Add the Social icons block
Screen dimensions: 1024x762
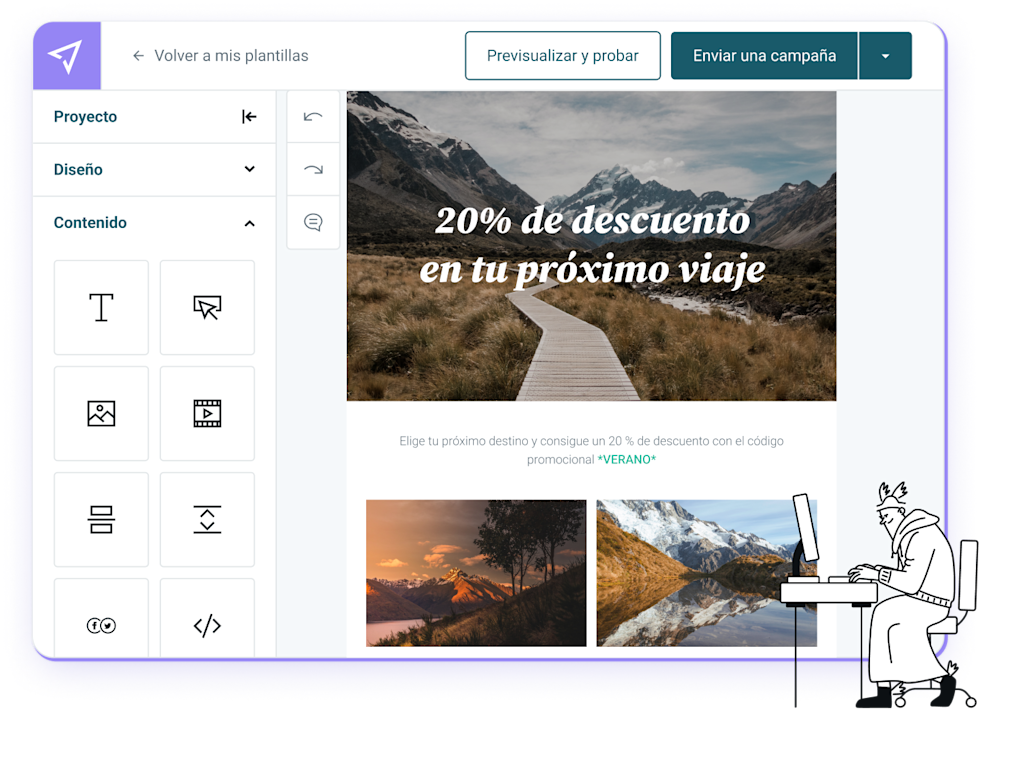[101, 624]
